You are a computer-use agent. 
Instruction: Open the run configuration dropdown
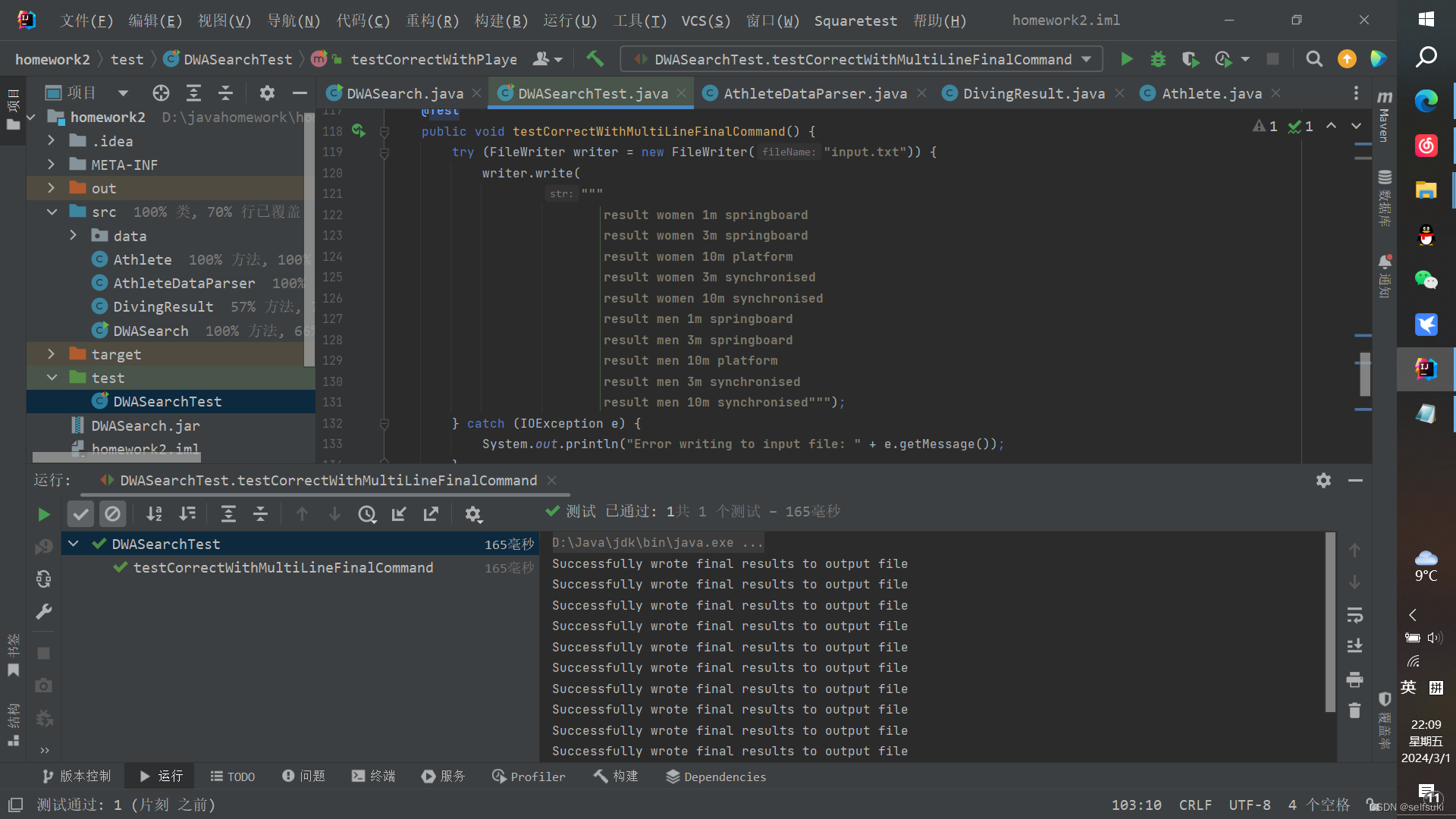coord(1087,59)
